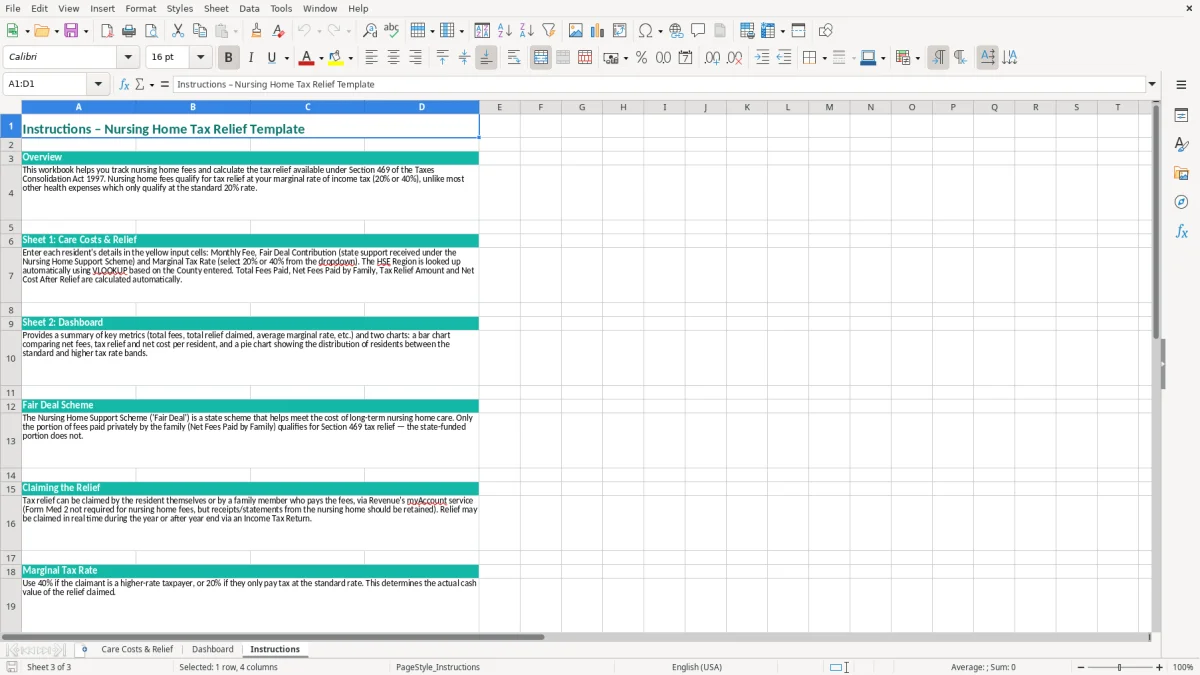This screenshot has height=675, width=1200.
Task: Switch to the Dashboard sheet tab
Action: (212, 650)
